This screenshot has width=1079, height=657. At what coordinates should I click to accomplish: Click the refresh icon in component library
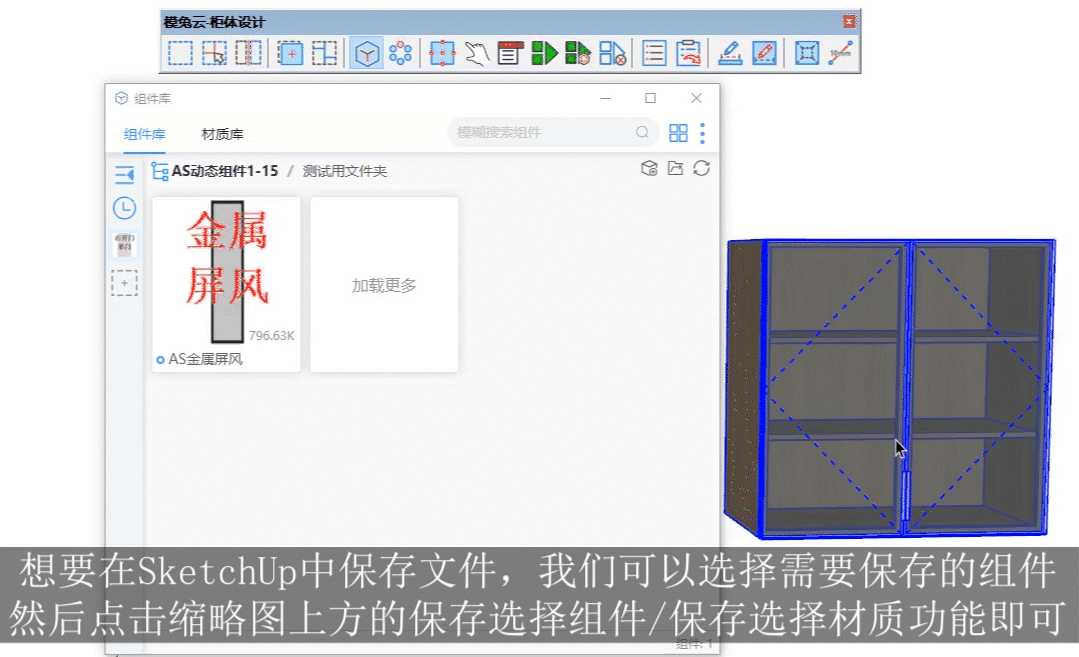(702, 169)
